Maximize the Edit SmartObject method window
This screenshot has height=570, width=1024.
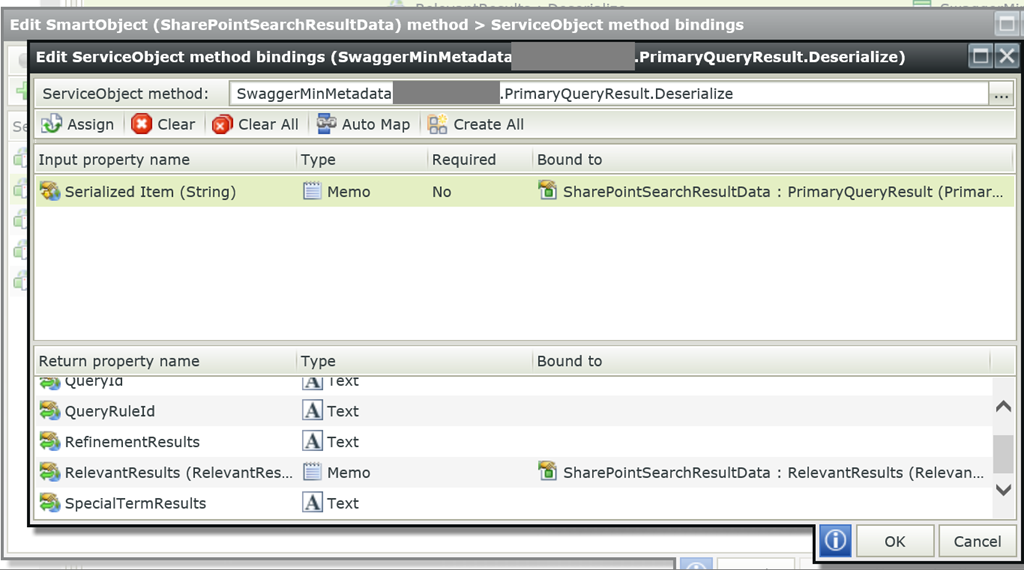pos(1007,25)
